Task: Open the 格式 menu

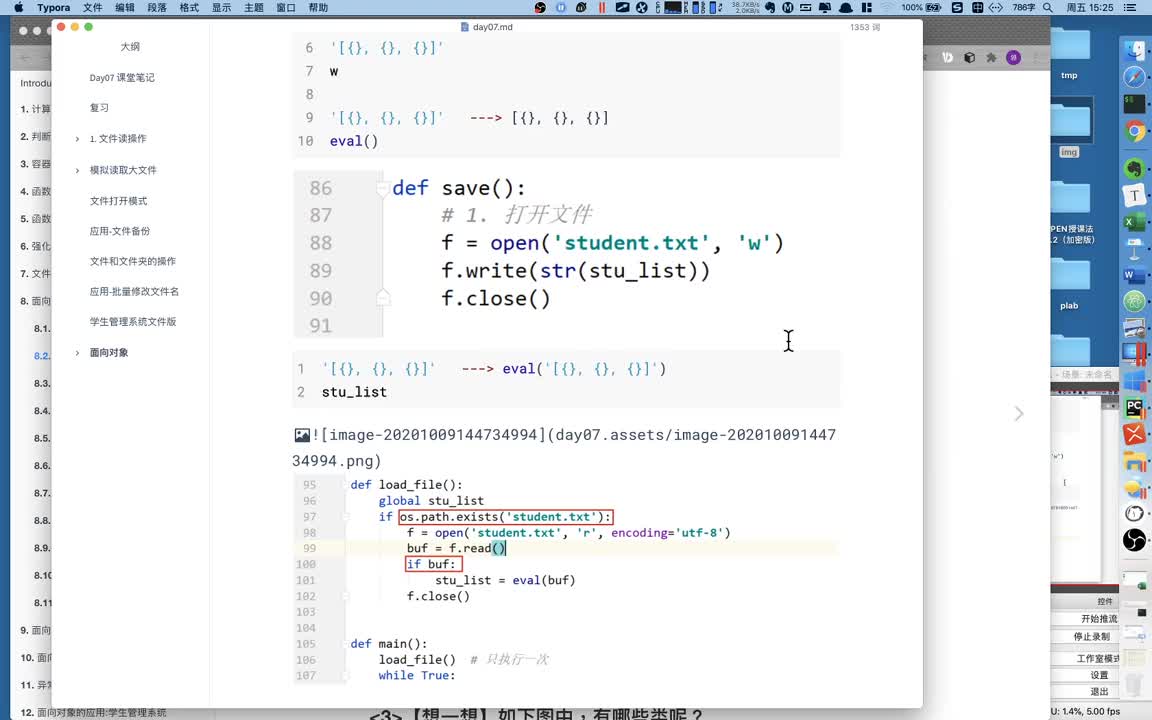Action: (190, 7)
